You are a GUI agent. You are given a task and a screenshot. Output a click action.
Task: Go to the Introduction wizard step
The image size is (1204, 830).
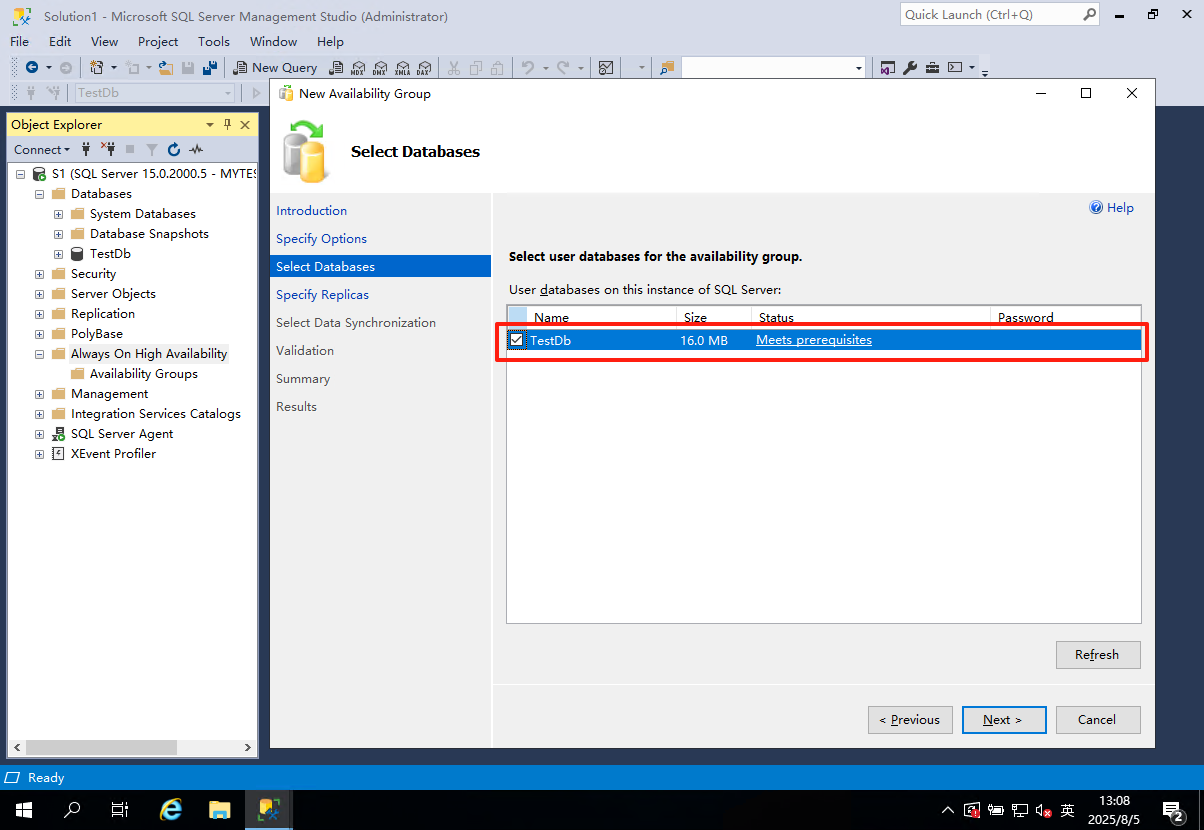[x=311, y=211]
